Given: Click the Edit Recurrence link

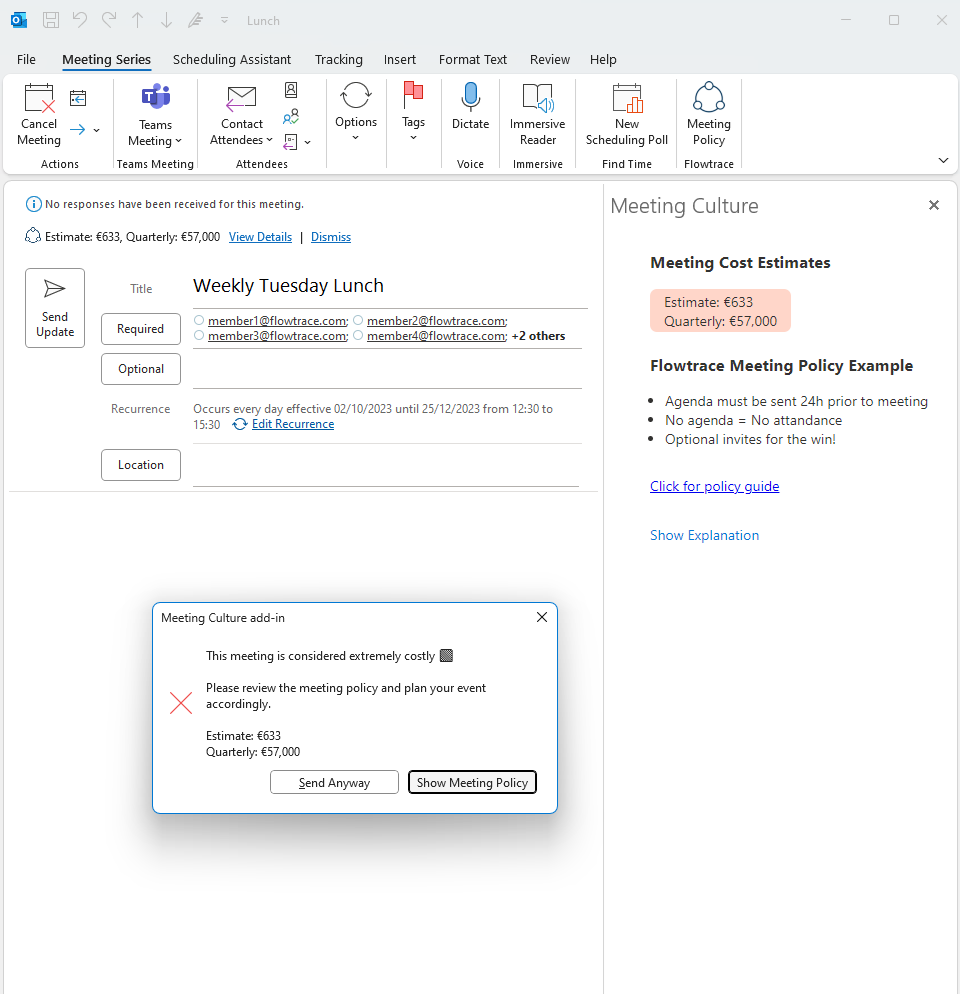Looking at the screenshot, I should tap(293, 424).
